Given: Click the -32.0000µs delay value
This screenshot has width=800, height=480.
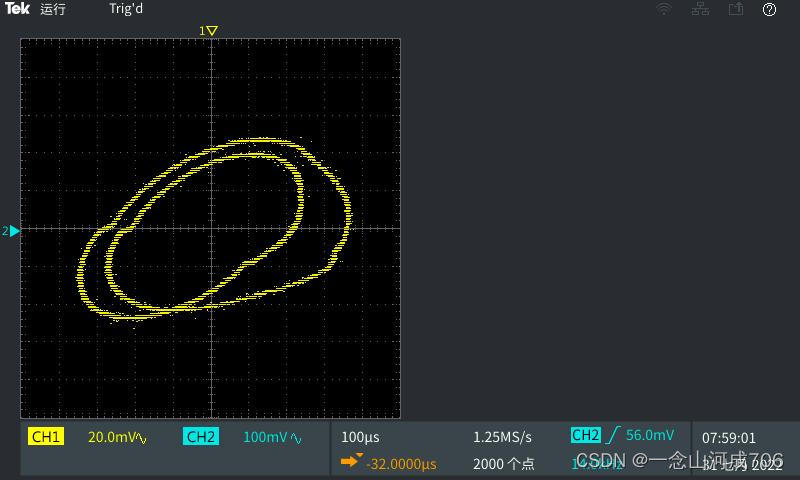Looking at the screenshot, I should coord(402,464).
